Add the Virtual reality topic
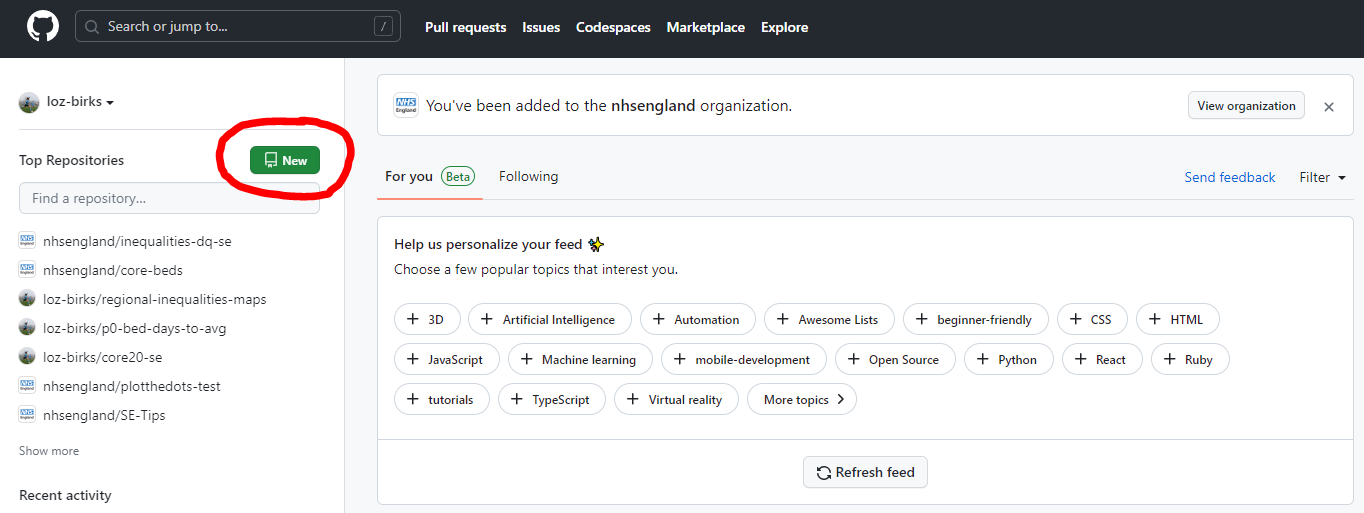Screen dimensions: 1364x513 point(676,400)
